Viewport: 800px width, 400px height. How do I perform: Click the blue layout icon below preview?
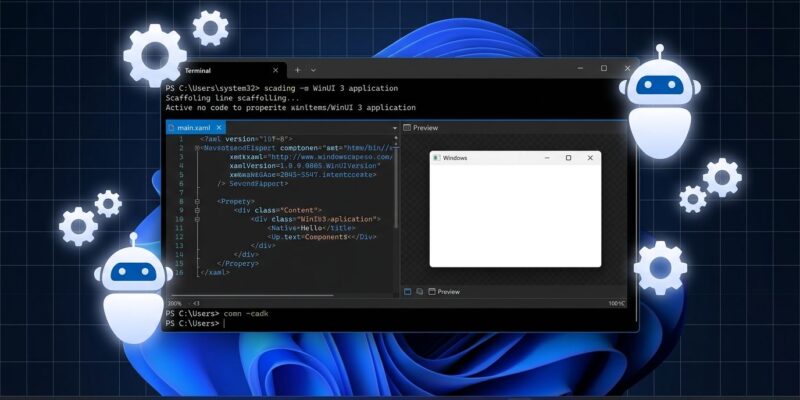coord(407,291)
